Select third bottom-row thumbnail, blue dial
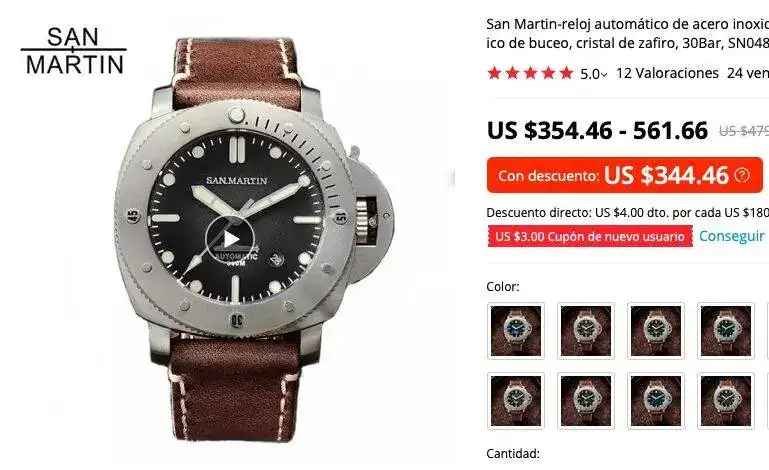Screen dimensions: 769x470 (656, 401)
